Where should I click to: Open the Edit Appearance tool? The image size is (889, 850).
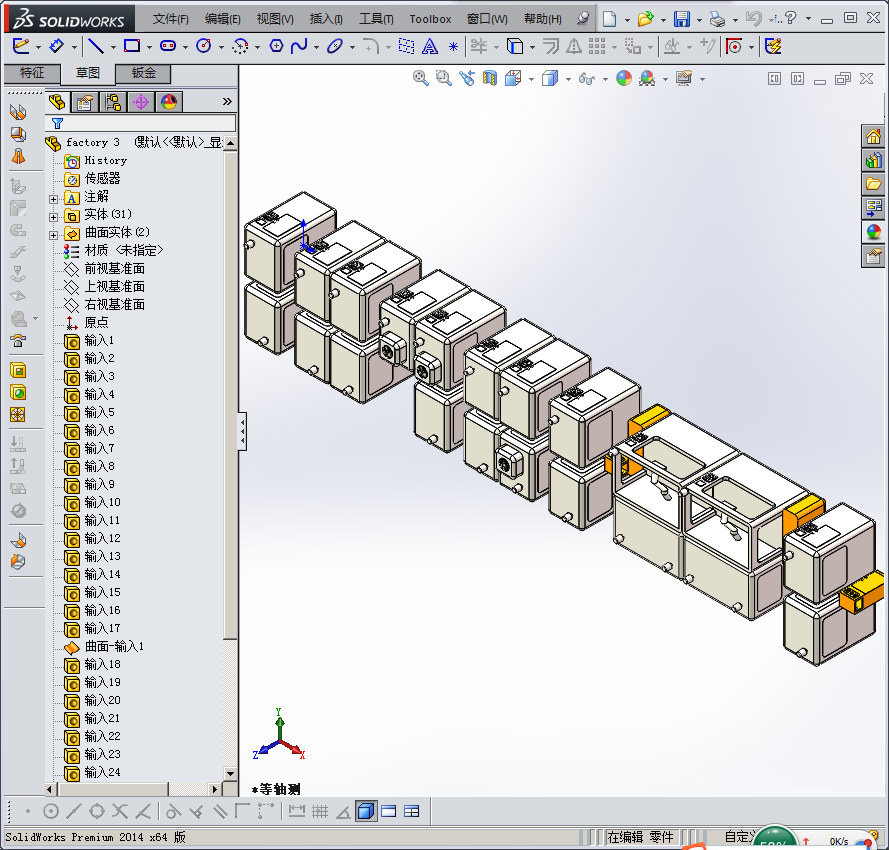pos(624,78)
